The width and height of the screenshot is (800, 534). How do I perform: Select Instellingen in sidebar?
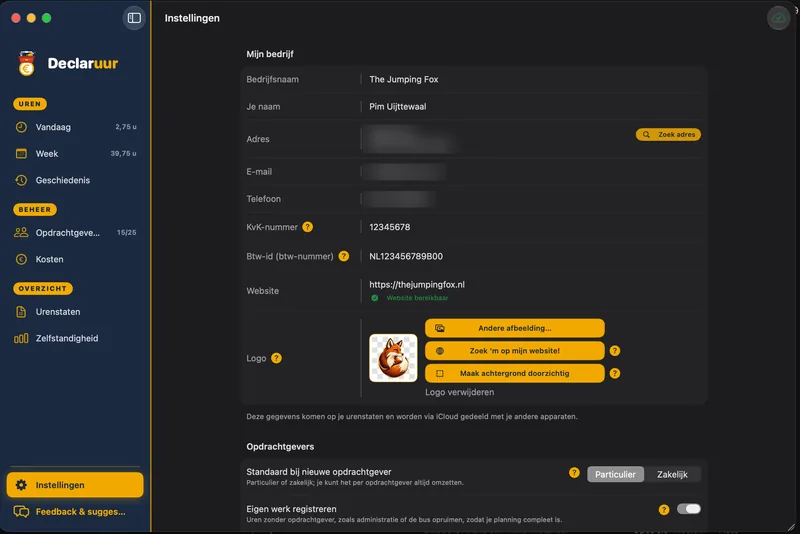(75, 485)
